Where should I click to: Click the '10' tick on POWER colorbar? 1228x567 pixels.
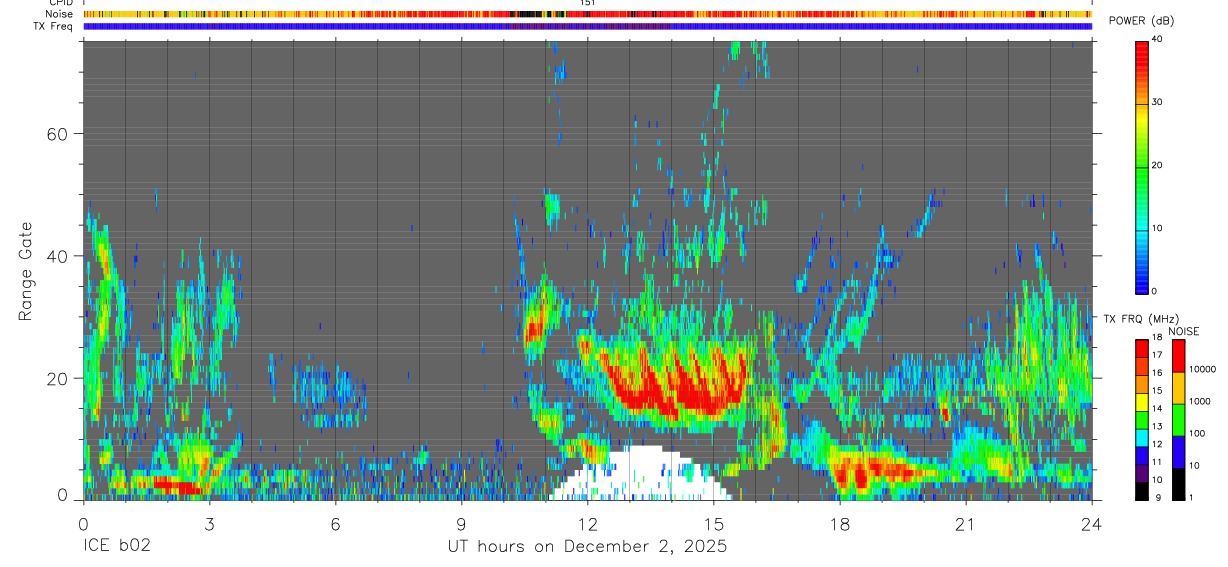coord(1158,228)
